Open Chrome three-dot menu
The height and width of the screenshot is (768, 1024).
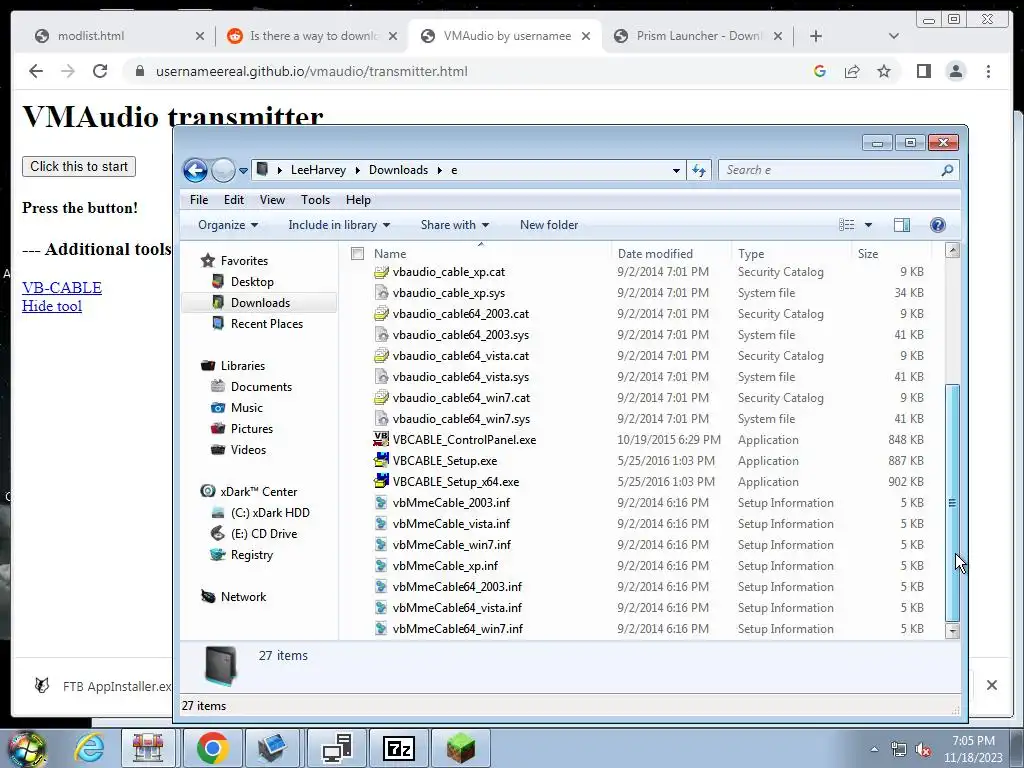pos(988,71)
